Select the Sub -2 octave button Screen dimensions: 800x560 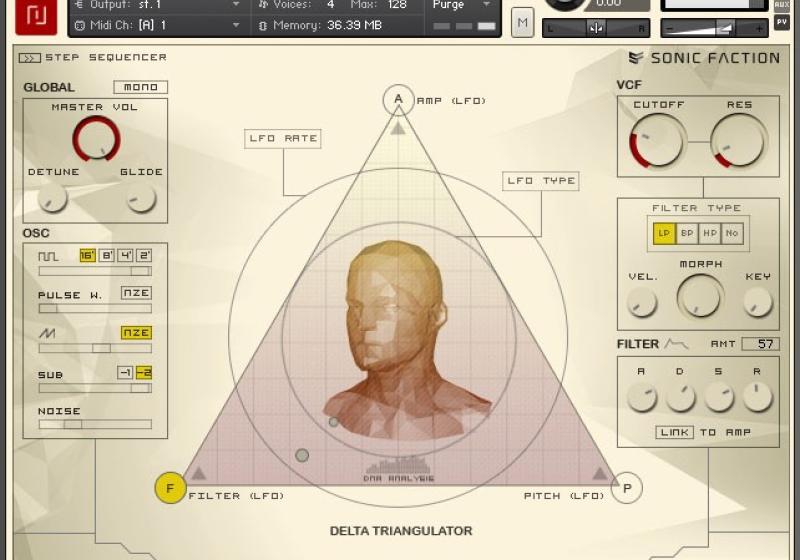point(144,373)
